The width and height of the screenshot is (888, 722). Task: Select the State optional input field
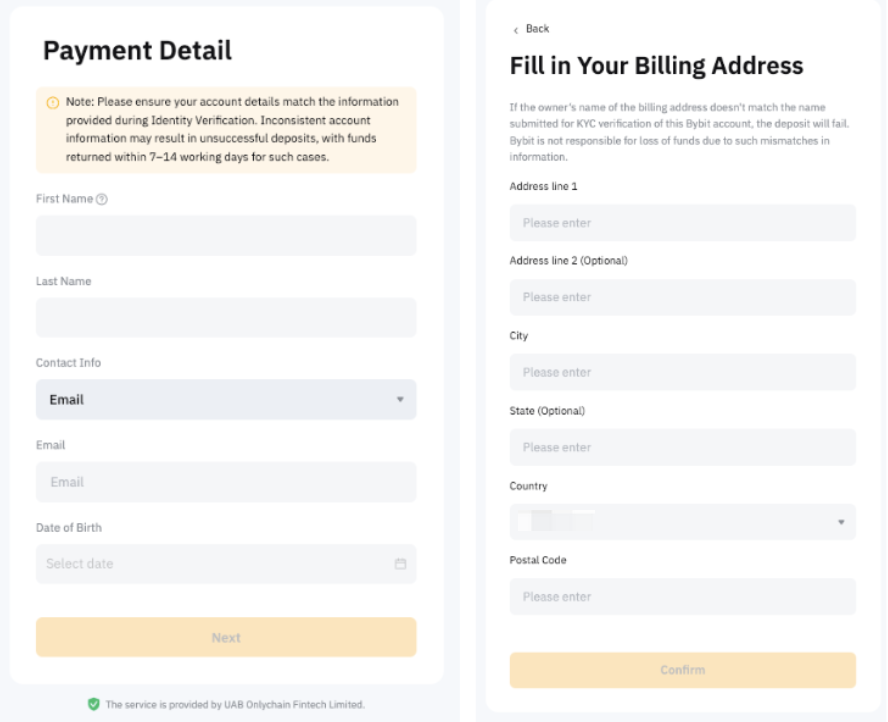(x=682, y=447)
